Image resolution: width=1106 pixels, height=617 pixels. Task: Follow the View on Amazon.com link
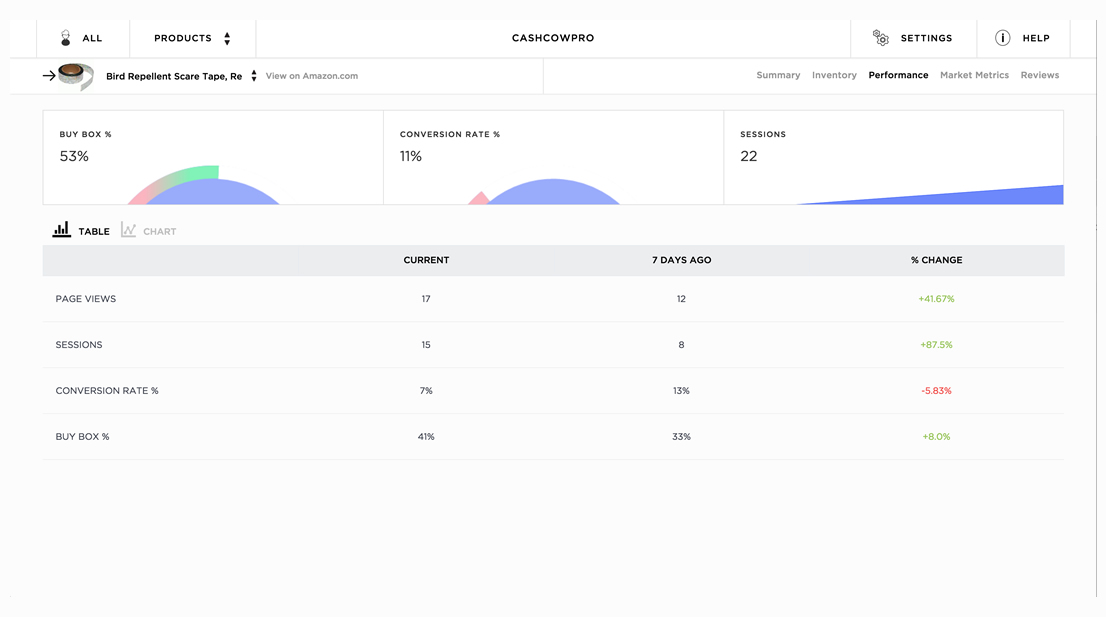(312, 76)
